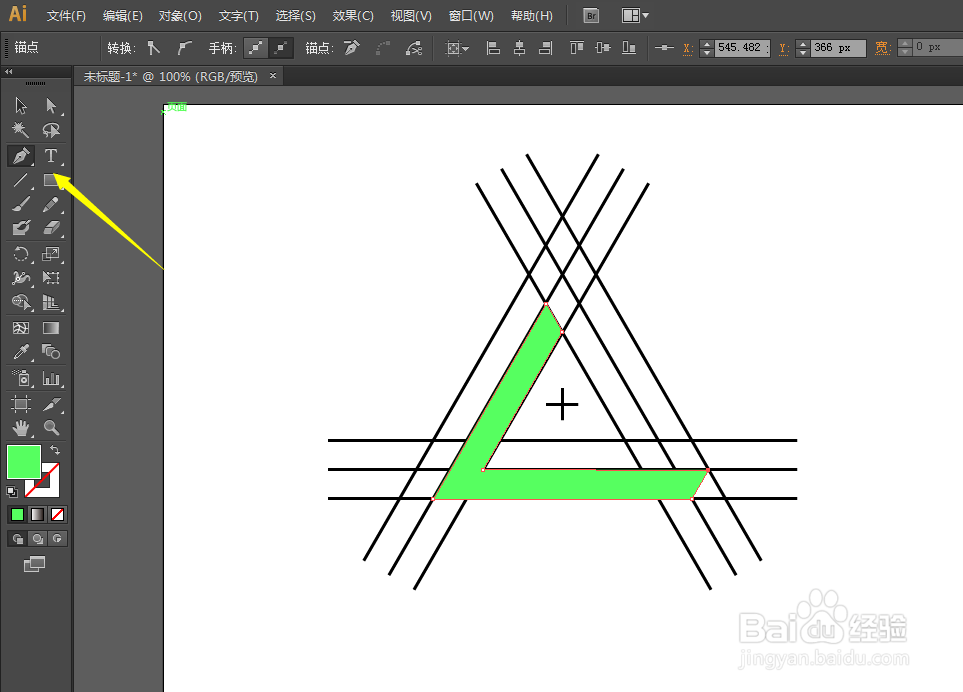963x692 pixels.
Task: Select the Magic Wand tool
Action: tap(21, 130)
